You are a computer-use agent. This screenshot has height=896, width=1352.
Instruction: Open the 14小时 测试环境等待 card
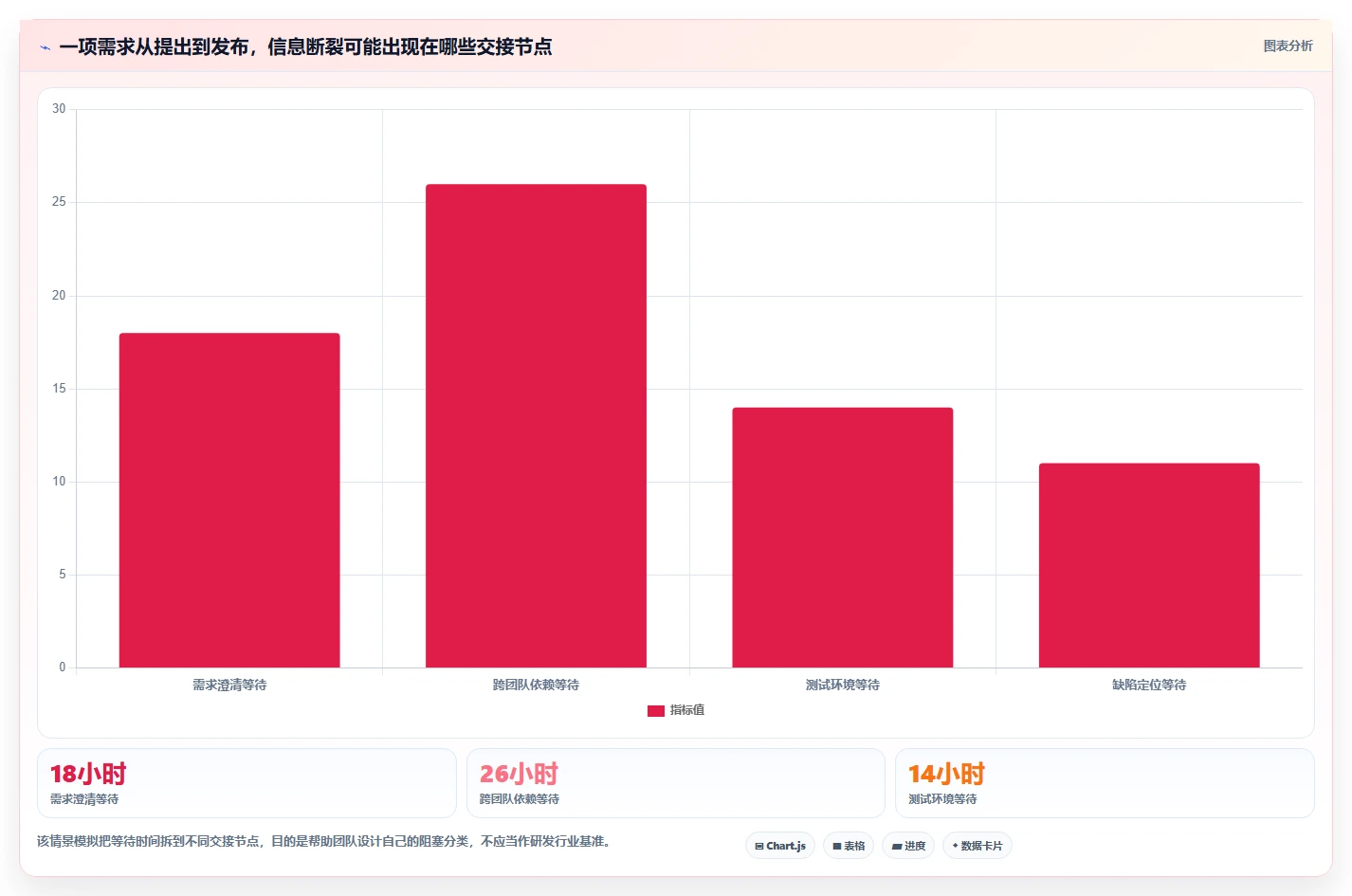1105,783
